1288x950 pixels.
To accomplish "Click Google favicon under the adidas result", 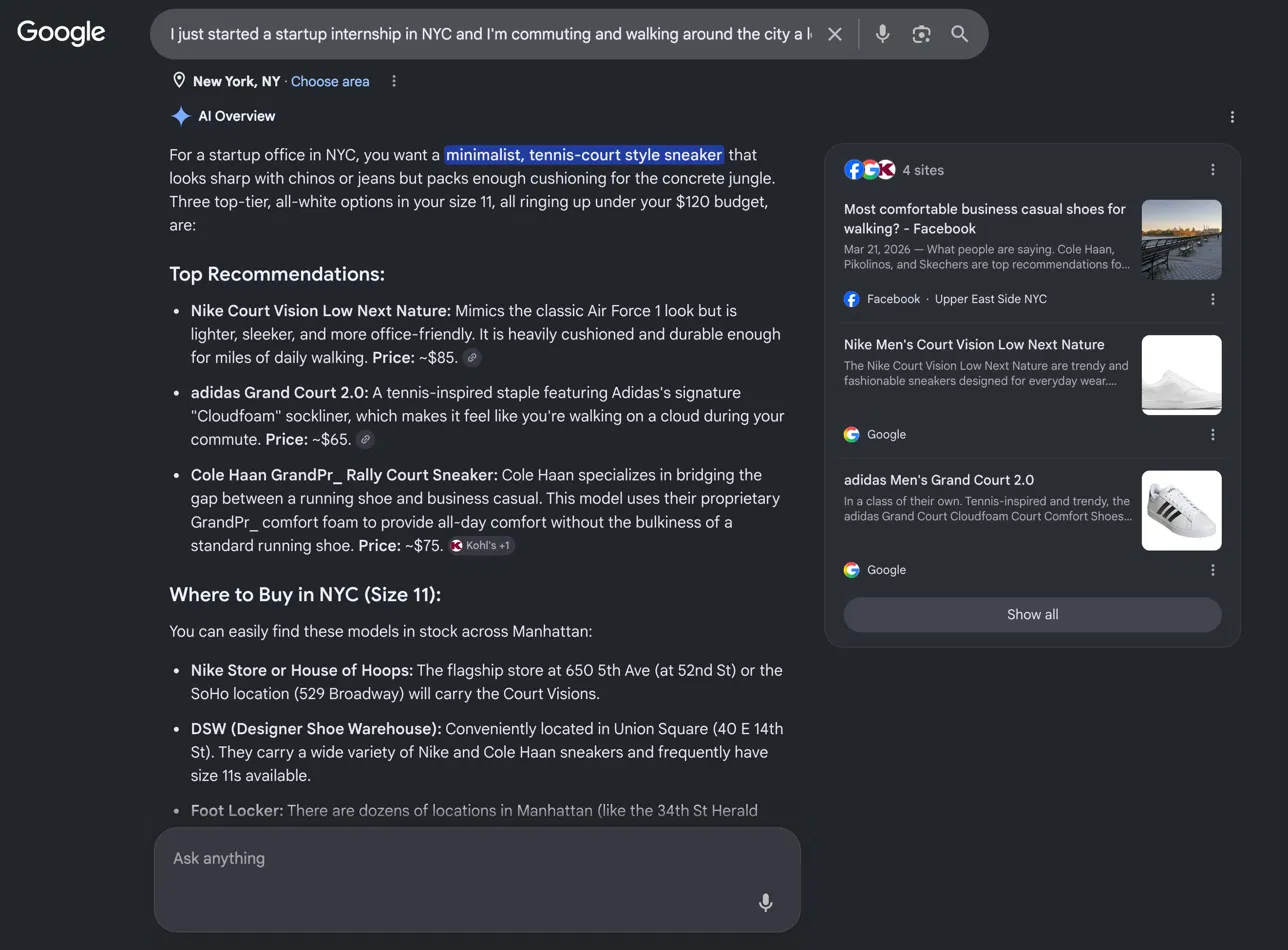I will tap(852, 570).
